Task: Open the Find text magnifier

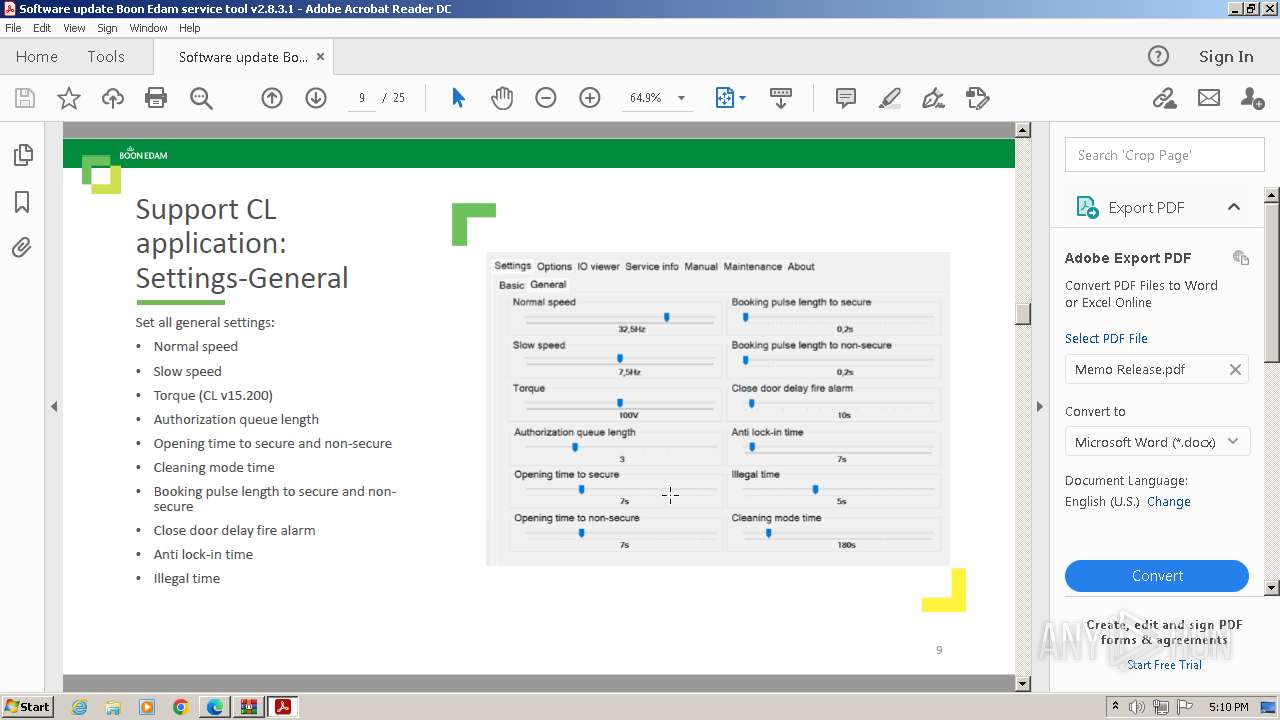Action: tap(201, 98)
